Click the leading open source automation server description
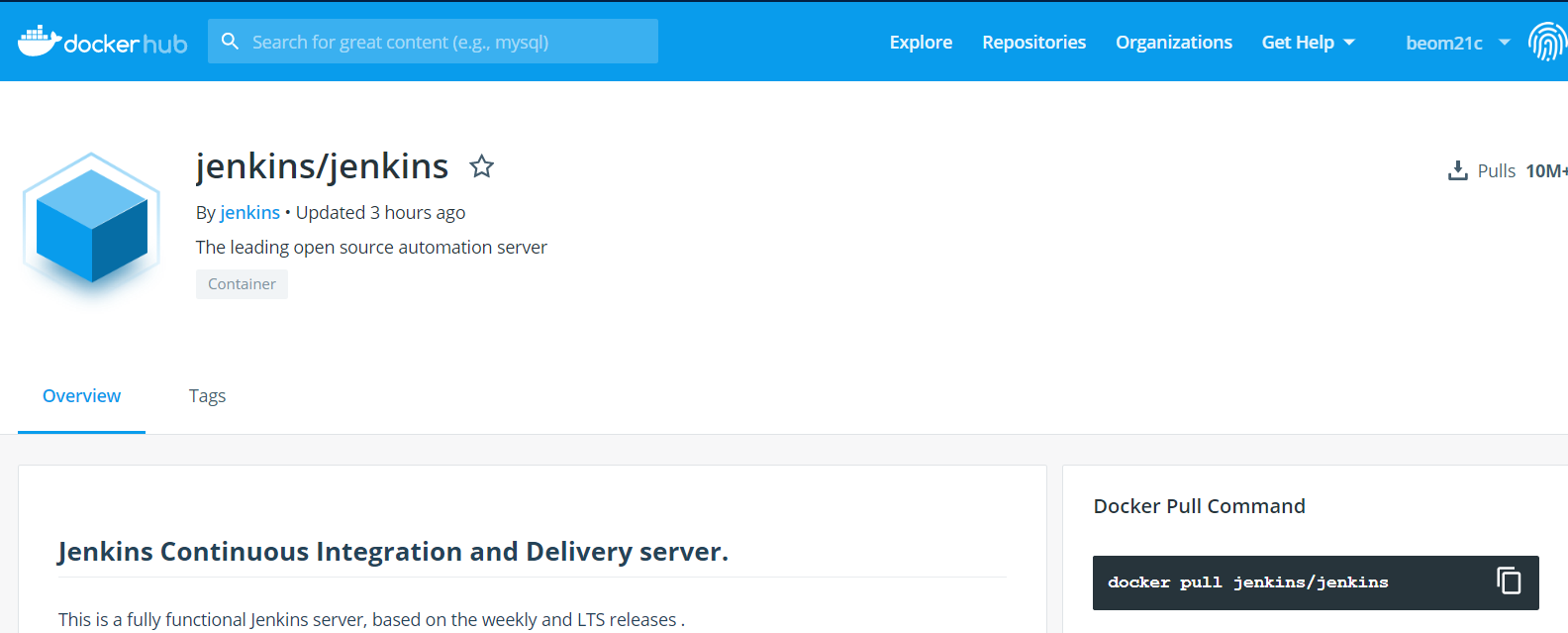Image resolution: width=1568 pixels, height=633 pixels. (x=371, y=248)
